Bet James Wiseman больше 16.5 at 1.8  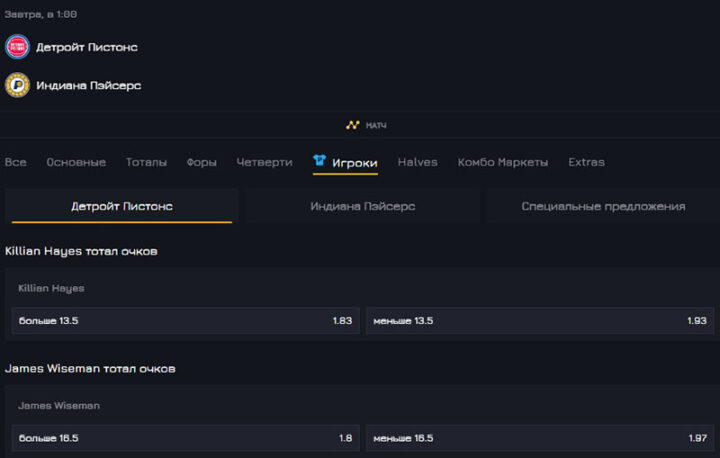click(x=185, y=438)
